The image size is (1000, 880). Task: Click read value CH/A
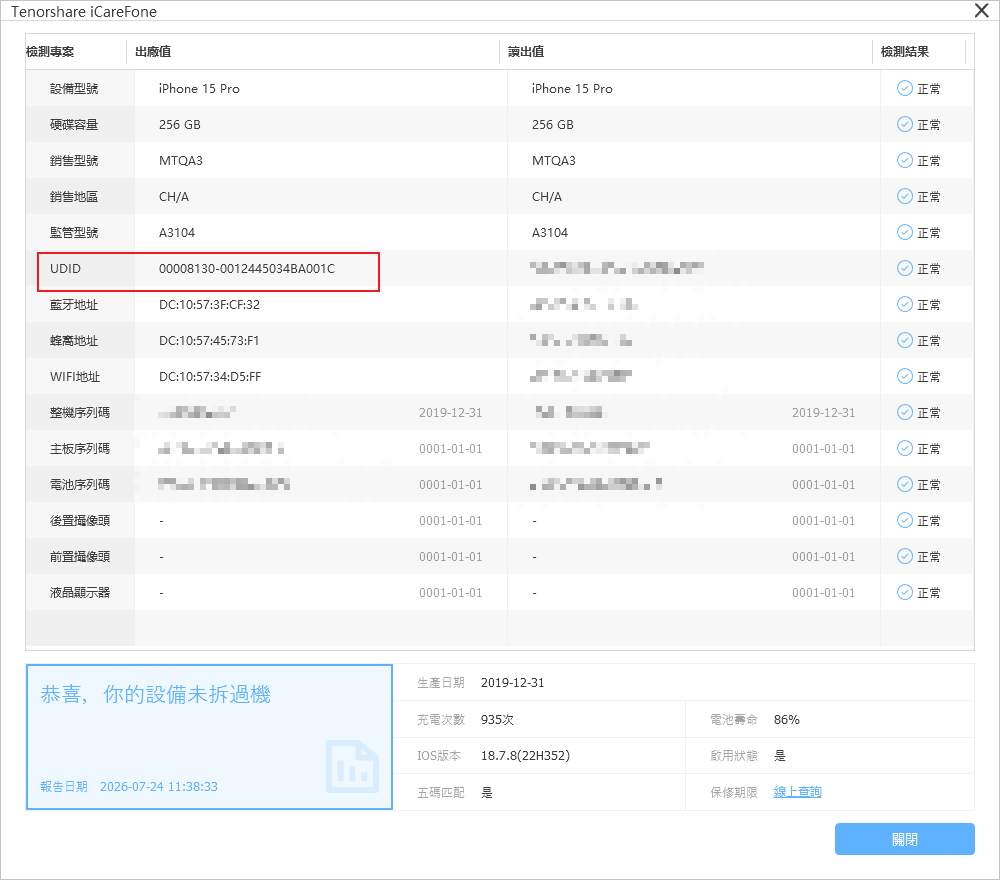[x=547, y=196]
